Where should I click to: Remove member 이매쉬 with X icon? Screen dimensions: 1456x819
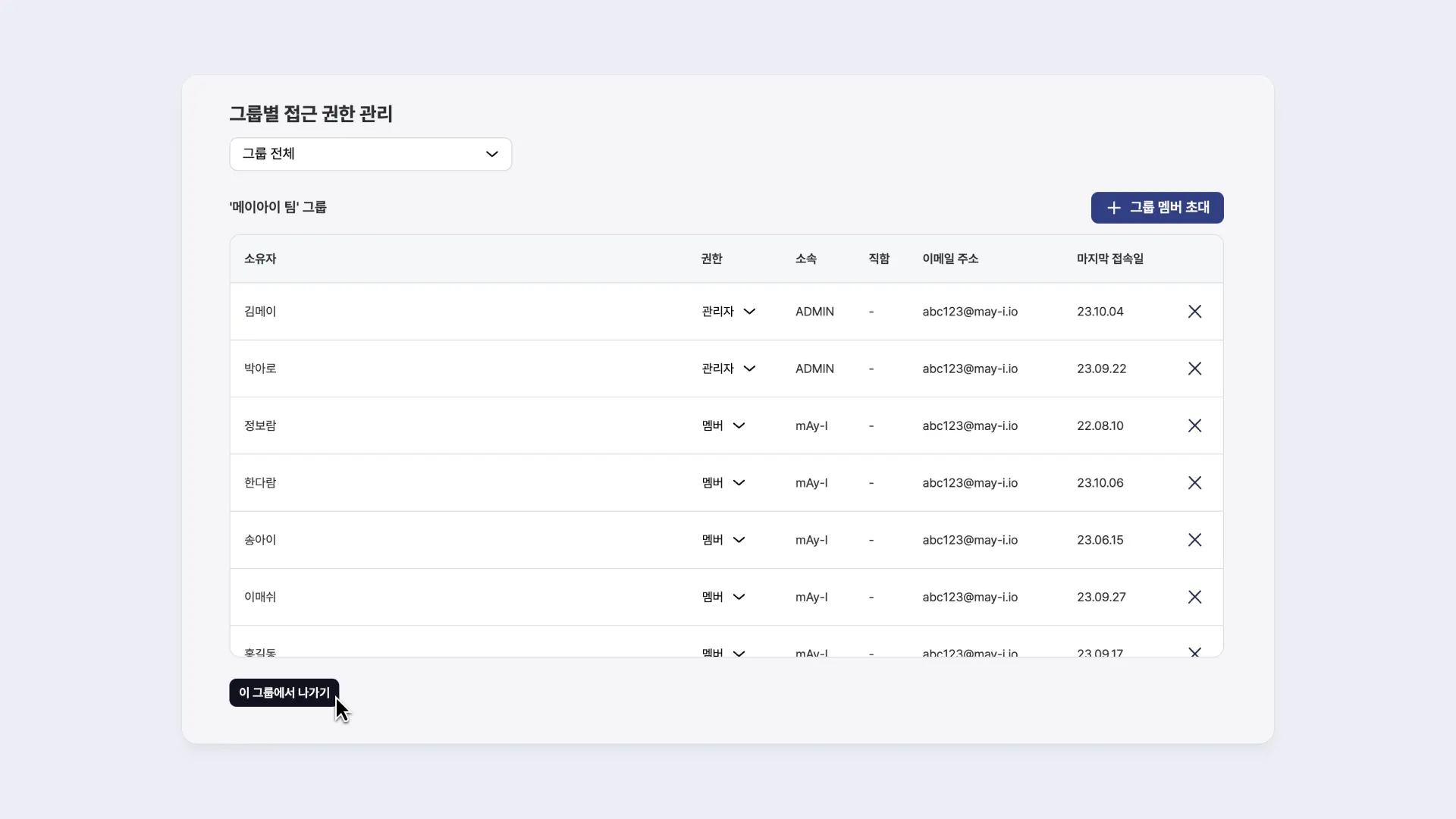pyautogui.click(x=1194, y=597)
